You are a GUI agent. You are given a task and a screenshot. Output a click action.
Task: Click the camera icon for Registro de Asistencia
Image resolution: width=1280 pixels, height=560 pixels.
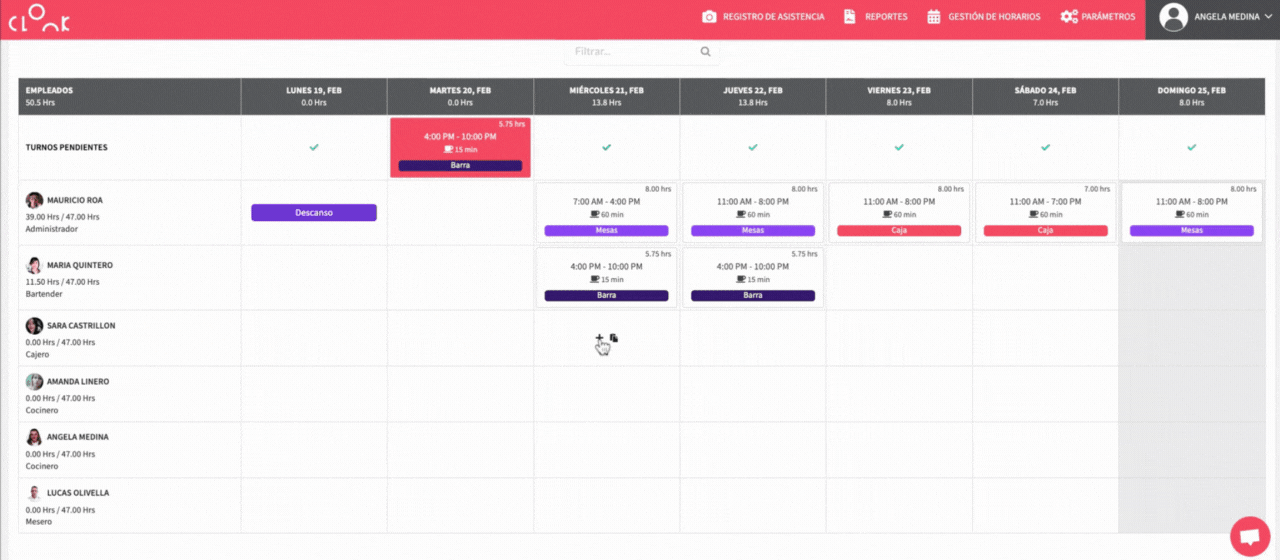pyautogui.click(x=709, y=17)
